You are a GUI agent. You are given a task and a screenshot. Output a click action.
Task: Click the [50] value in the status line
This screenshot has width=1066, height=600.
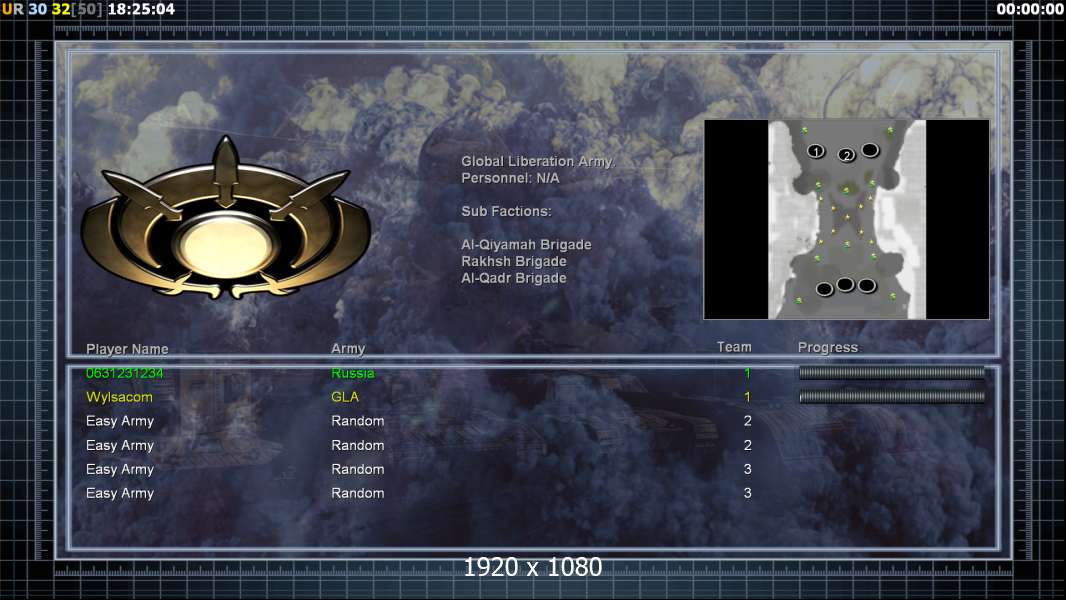click(x=87, y=9)
